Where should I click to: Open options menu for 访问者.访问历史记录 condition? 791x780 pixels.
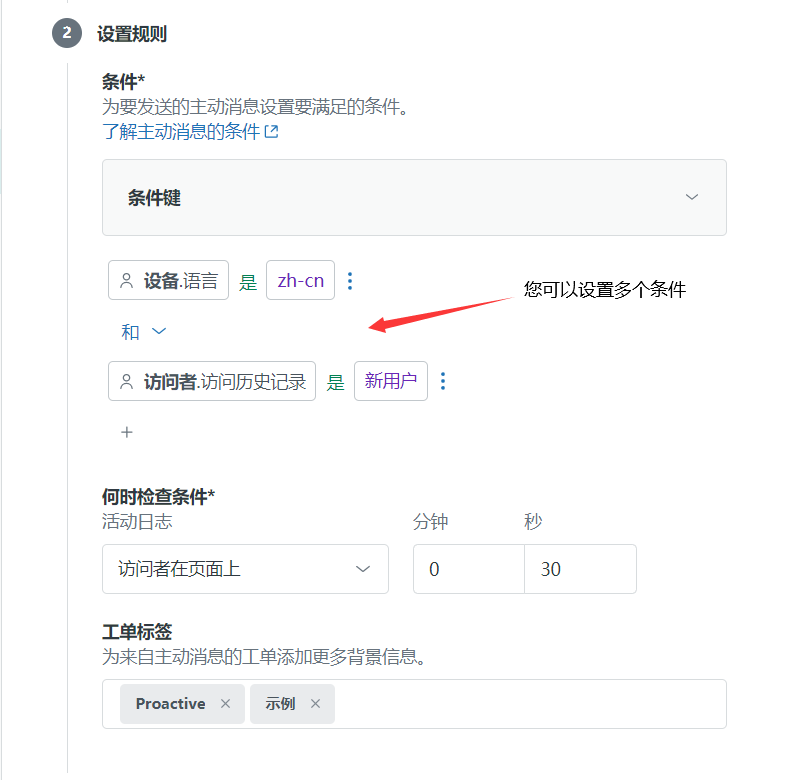click(443, 381)
